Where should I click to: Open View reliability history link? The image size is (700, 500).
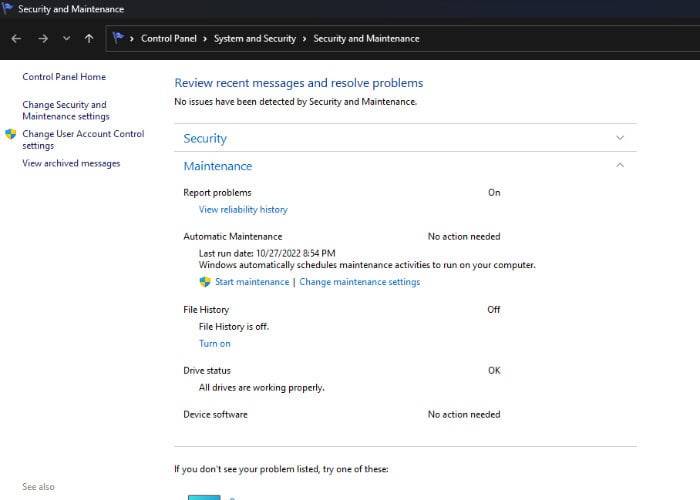pyautogui.click(x=243, y=209)
